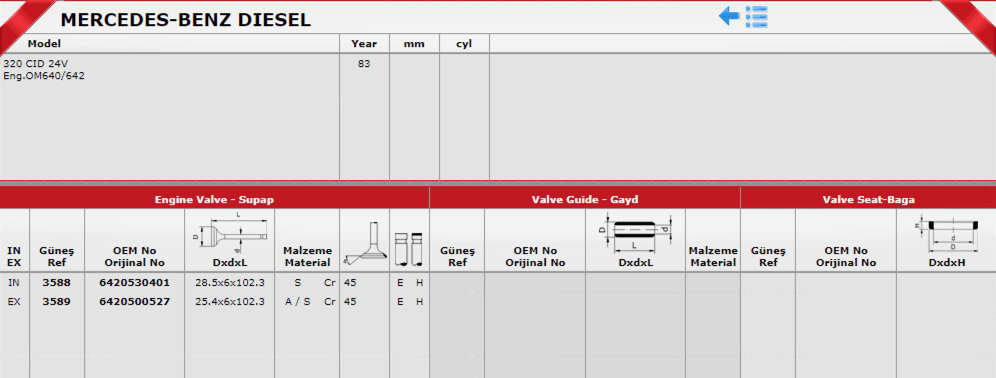
Task: Click material S in IN row
Action: 298,283
